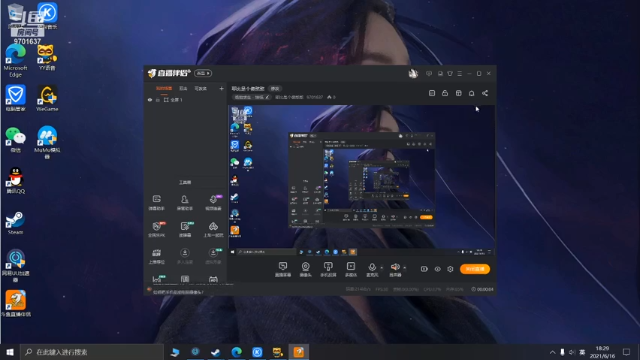Open the MuMu emulator desktop shortcut
This screenshot has height=360, width=640.
pyautogui.click(x=47, y=142)
